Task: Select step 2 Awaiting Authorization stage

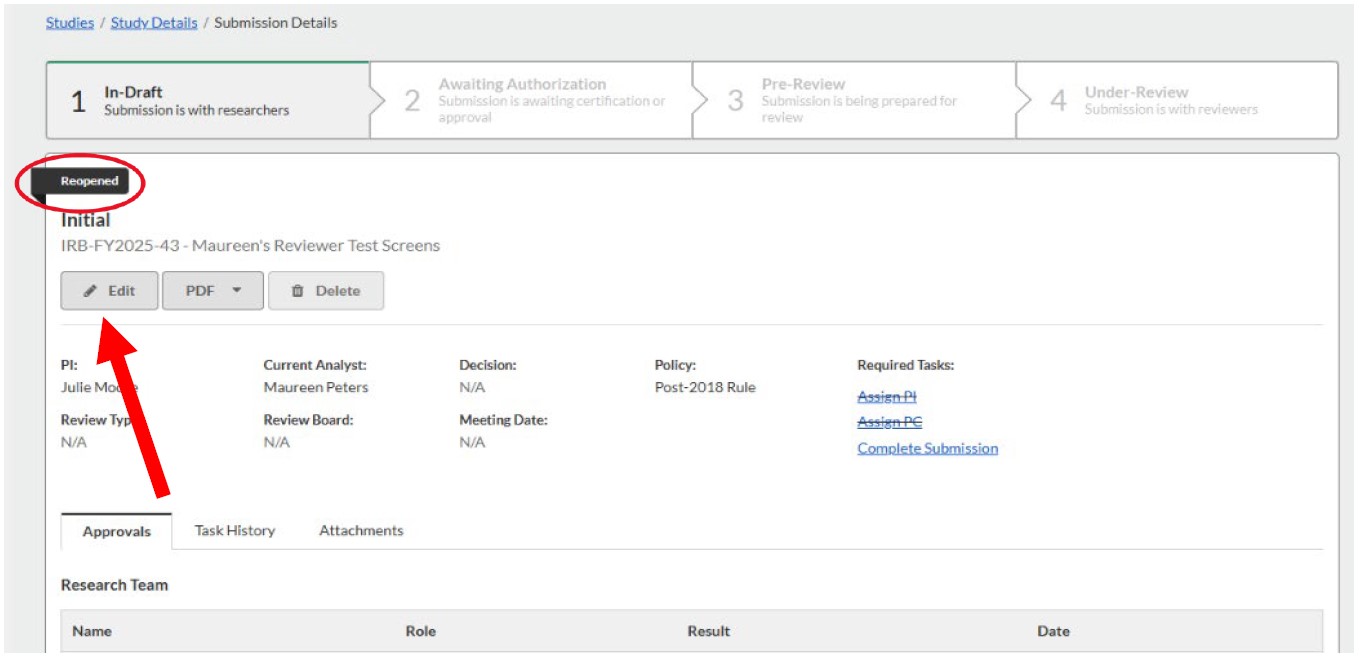Action: 531,101
